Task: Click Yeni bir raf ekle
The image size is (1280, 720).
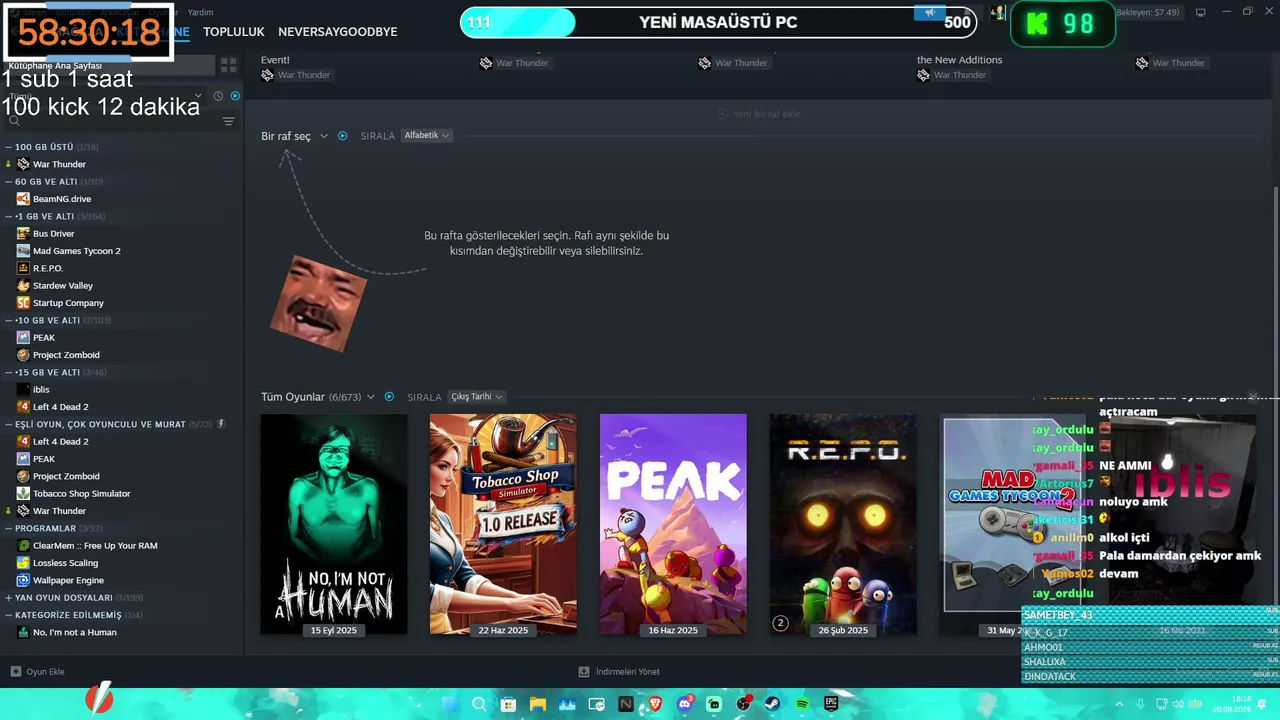Action: point(759,114)
